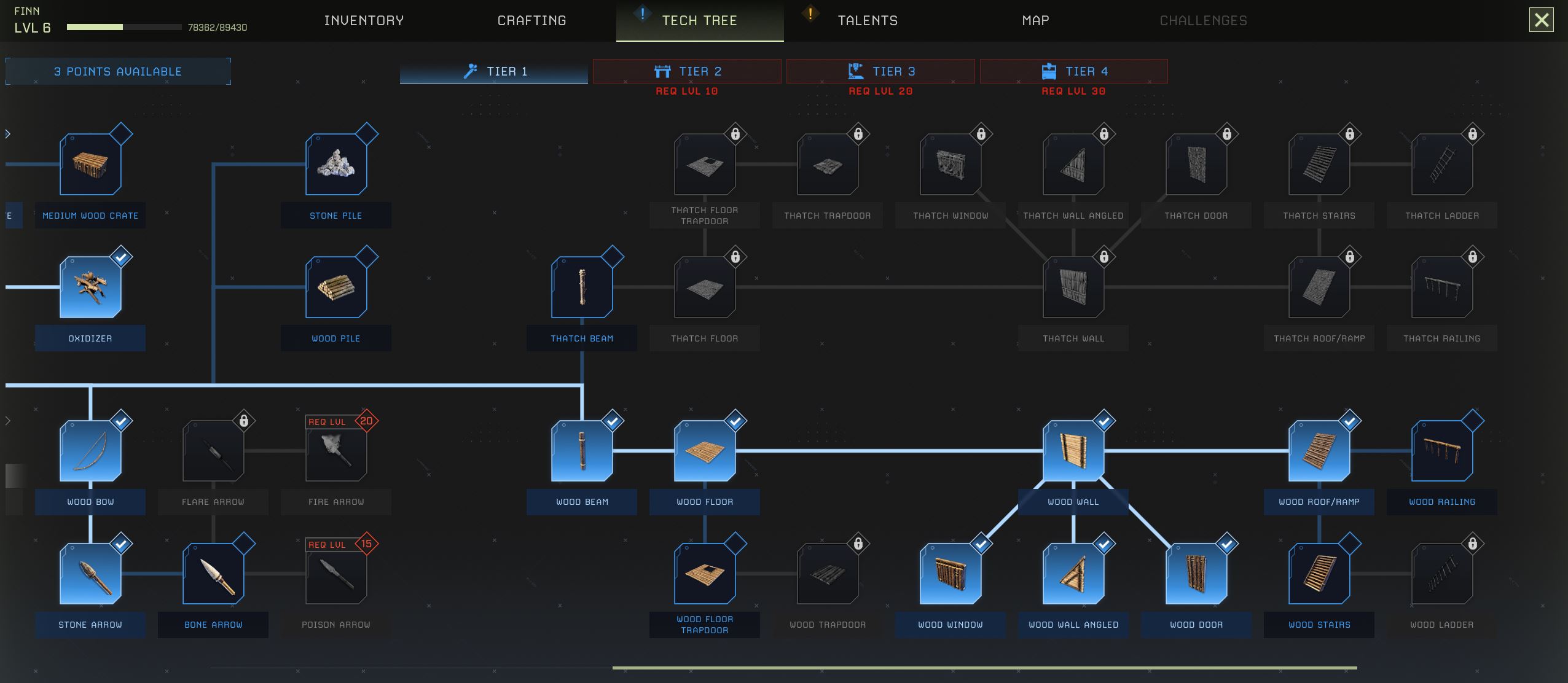Click the Oxidizer unlocked checkmark
1568x683 pixels.
[121, 257]
